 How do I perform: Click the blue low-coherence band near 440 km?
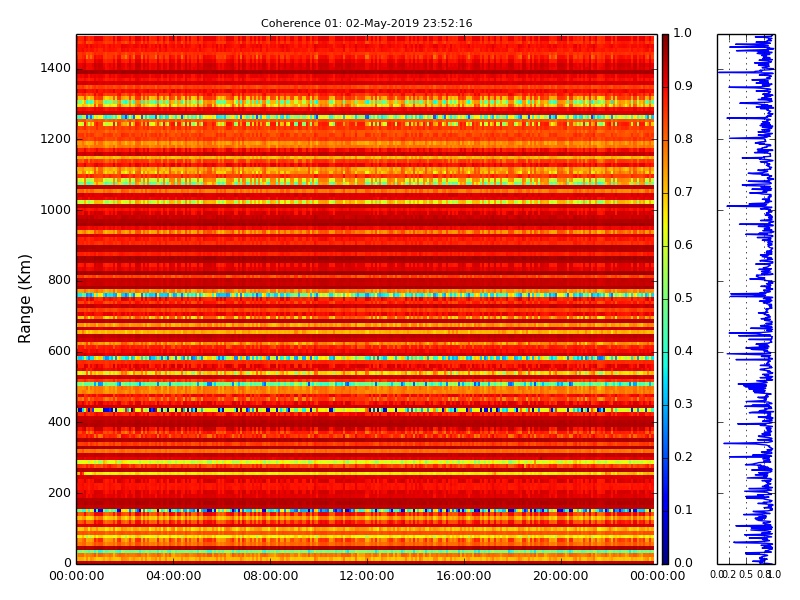coord(365,410)
